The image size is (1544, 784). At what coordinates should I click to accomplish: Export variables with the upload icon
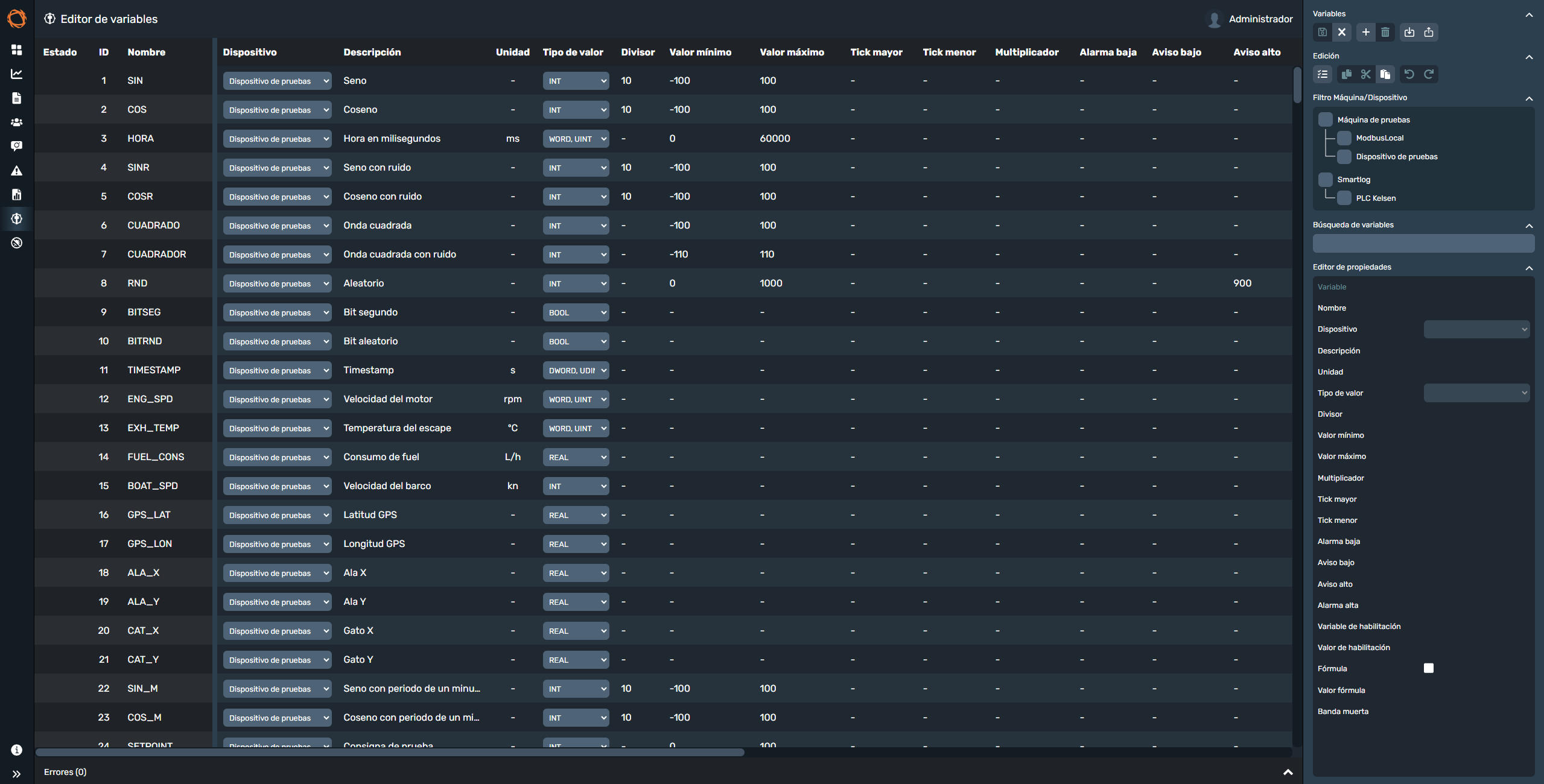coord(1428,32)
